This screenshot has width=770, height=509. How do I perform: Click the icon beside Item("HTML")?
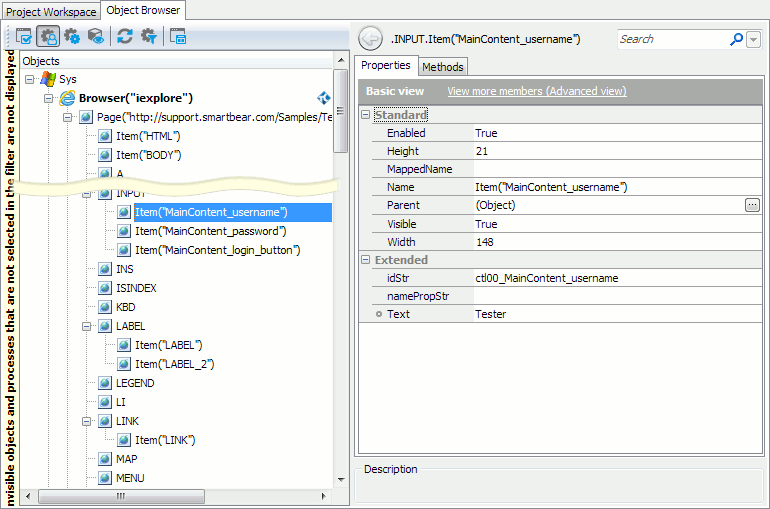[105, 136]
